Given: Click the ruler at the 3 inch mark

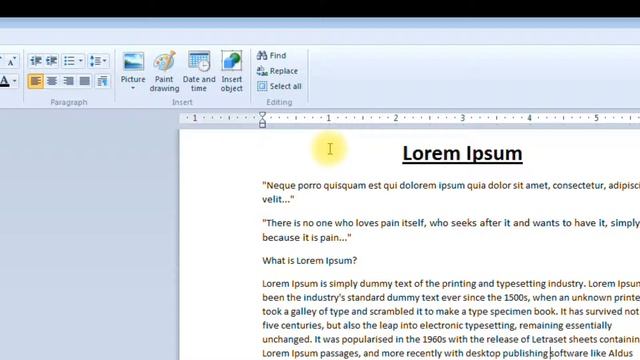Looking at the screenshot, I should pos(462,118).
